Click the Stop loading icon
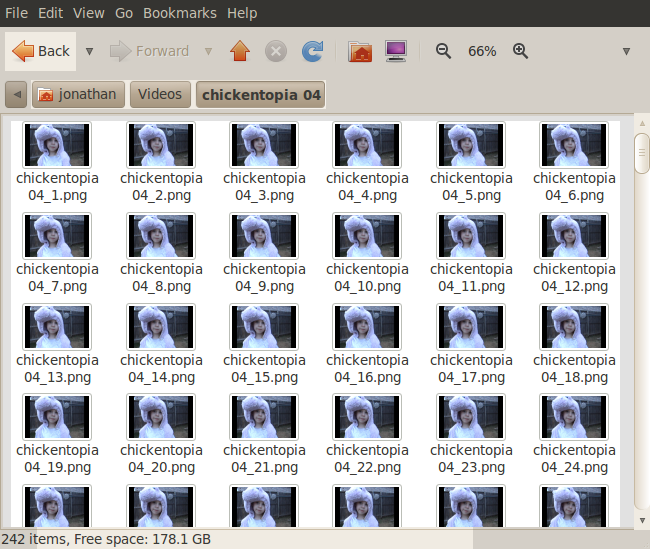Image resolution: width=650 pixels, height=549 pixels. click(x=276, y=51)
